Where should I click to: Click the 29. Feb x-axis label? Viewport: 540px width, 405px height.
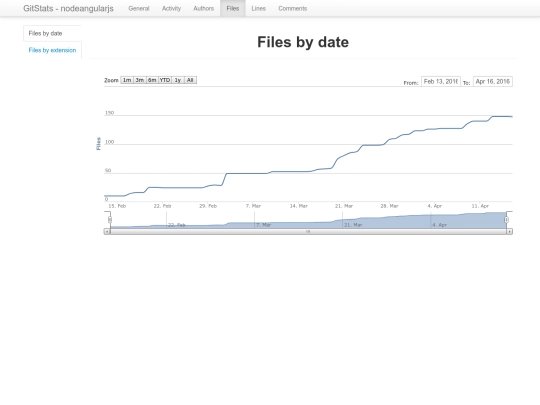(208, 206)
